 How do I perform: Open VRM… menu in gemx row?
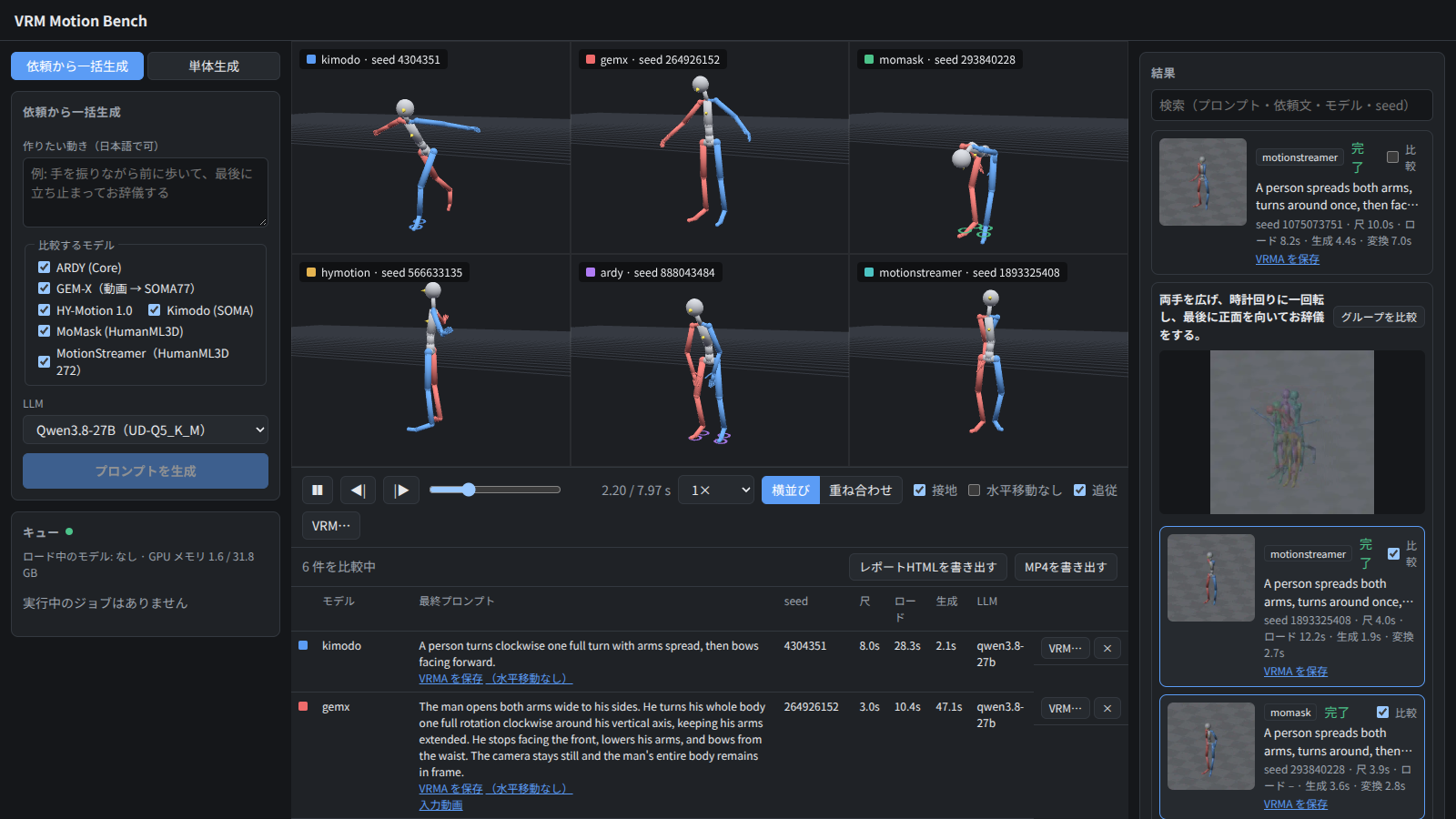pyautogui.click(x=1065, y=709)
